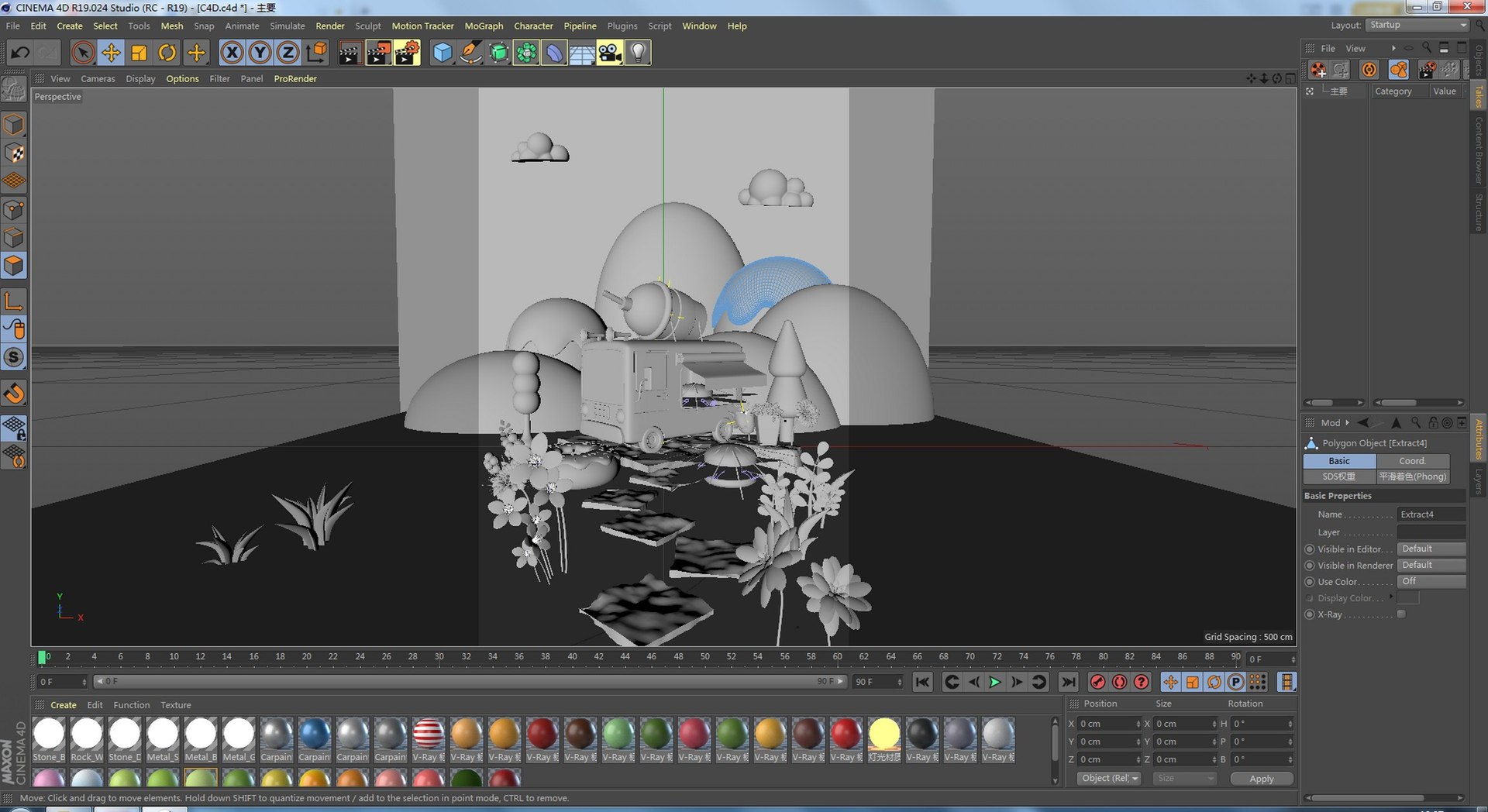The width and height of the screenshot is (1488, 812).
Task: Add a Light object icon
Action: (x=638, y=53)
